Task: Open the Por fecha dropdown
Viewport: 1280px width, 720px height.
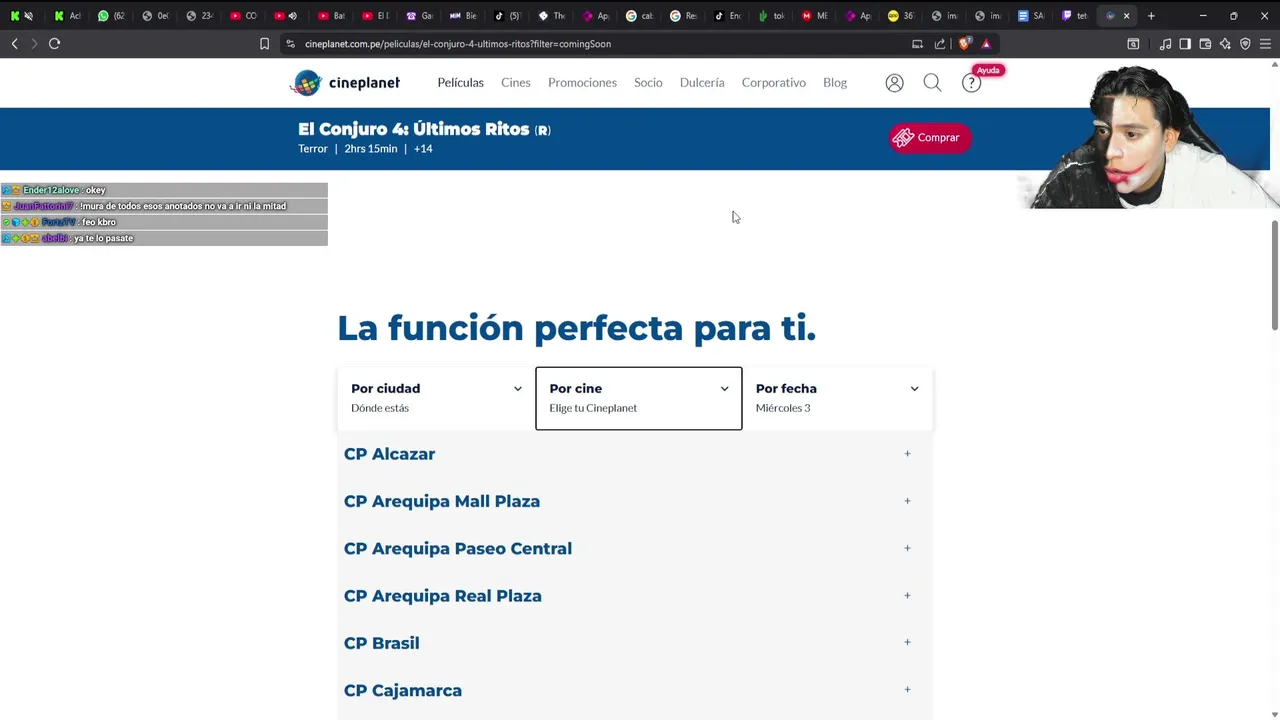Action: [x=837, y=398]
